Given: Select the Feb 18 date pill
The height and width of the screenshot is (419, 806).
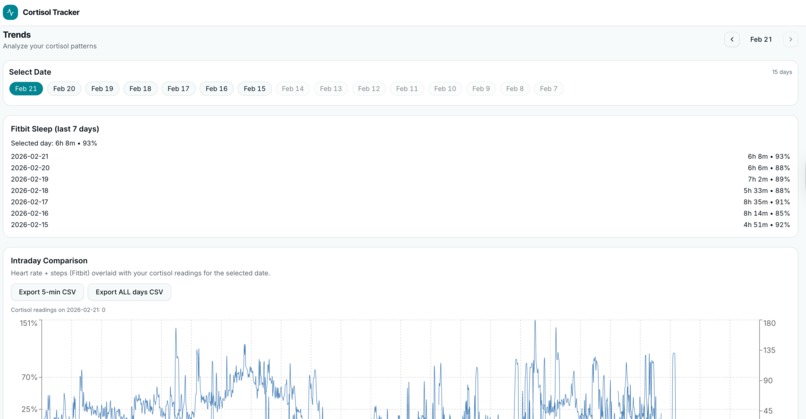Looking at the screenshot, I should (x=140, y=88).
